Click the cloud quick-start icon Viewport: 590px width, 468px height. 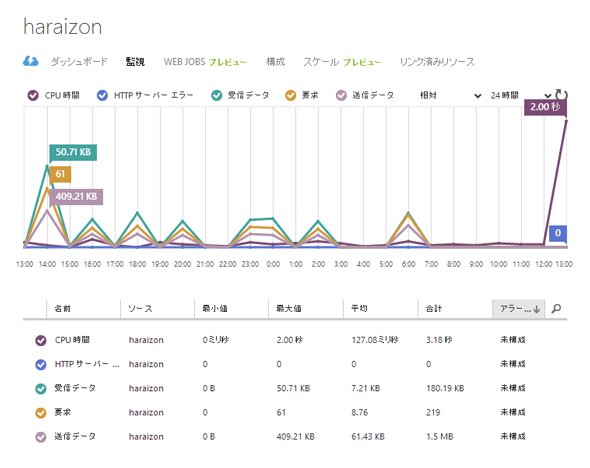pyautogui.click(x=30, y=61)
